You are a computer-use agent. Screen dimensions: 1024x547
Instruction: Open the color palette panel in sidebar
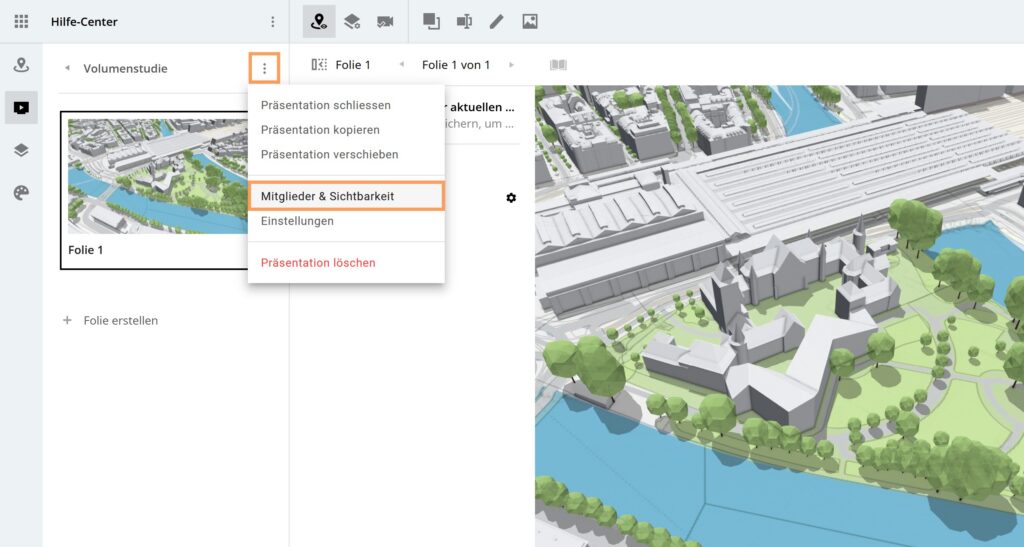(21, 193)
